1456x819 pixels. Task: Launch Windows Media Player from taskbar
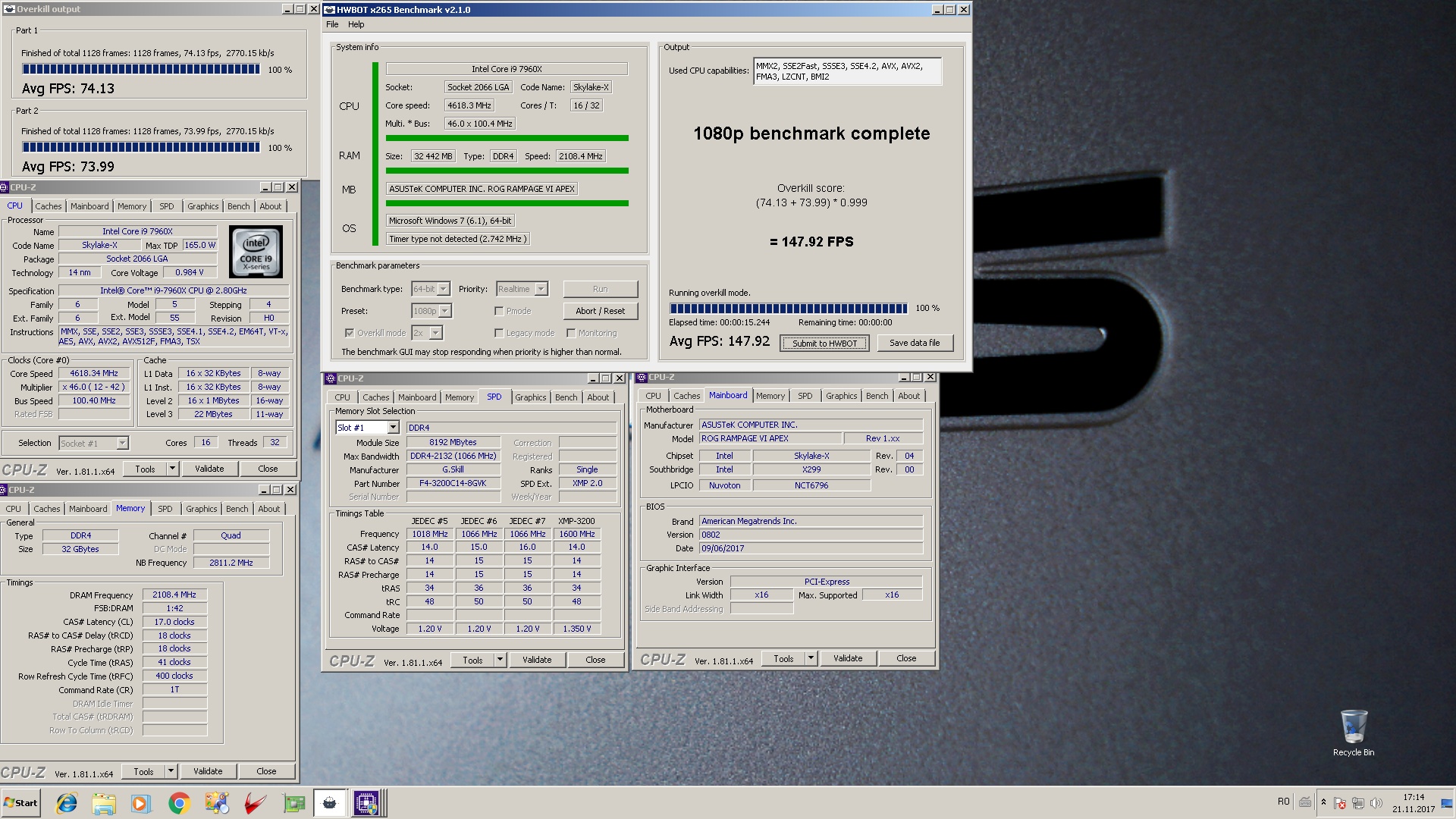point(141,803)
